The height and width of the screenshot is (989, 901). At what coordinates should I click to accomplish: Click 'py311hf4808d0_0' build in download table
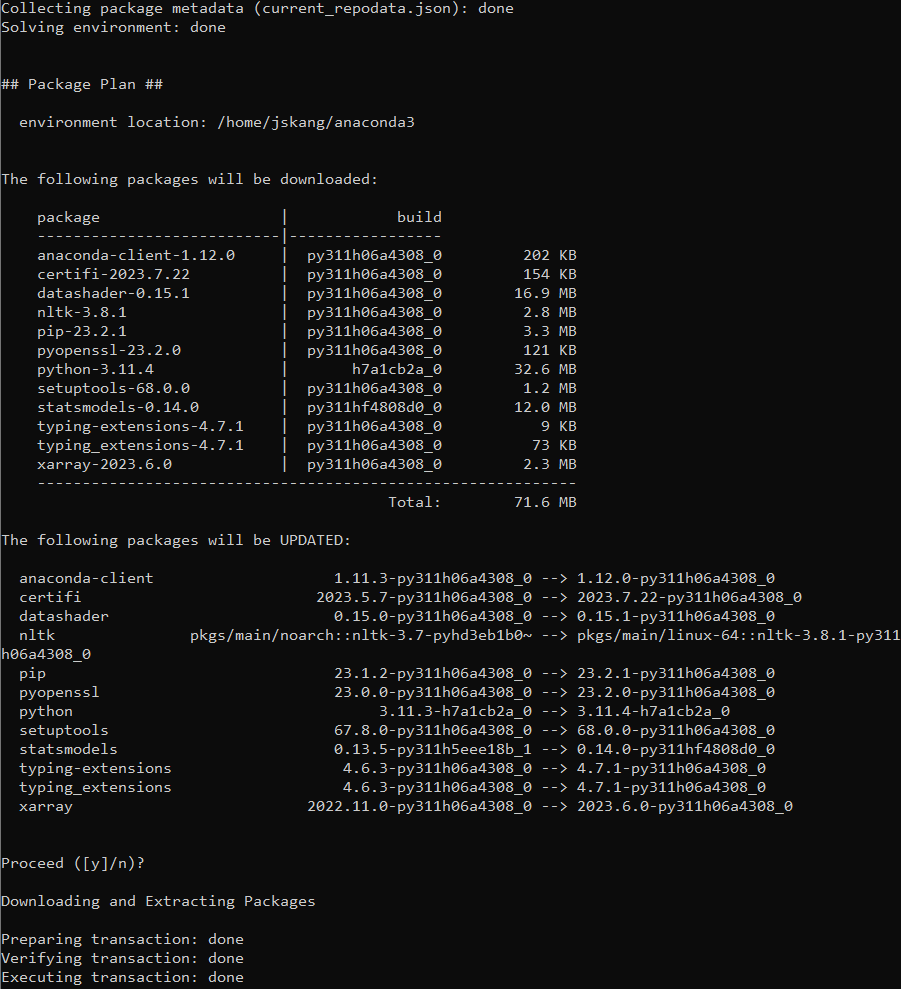[375, 407]
